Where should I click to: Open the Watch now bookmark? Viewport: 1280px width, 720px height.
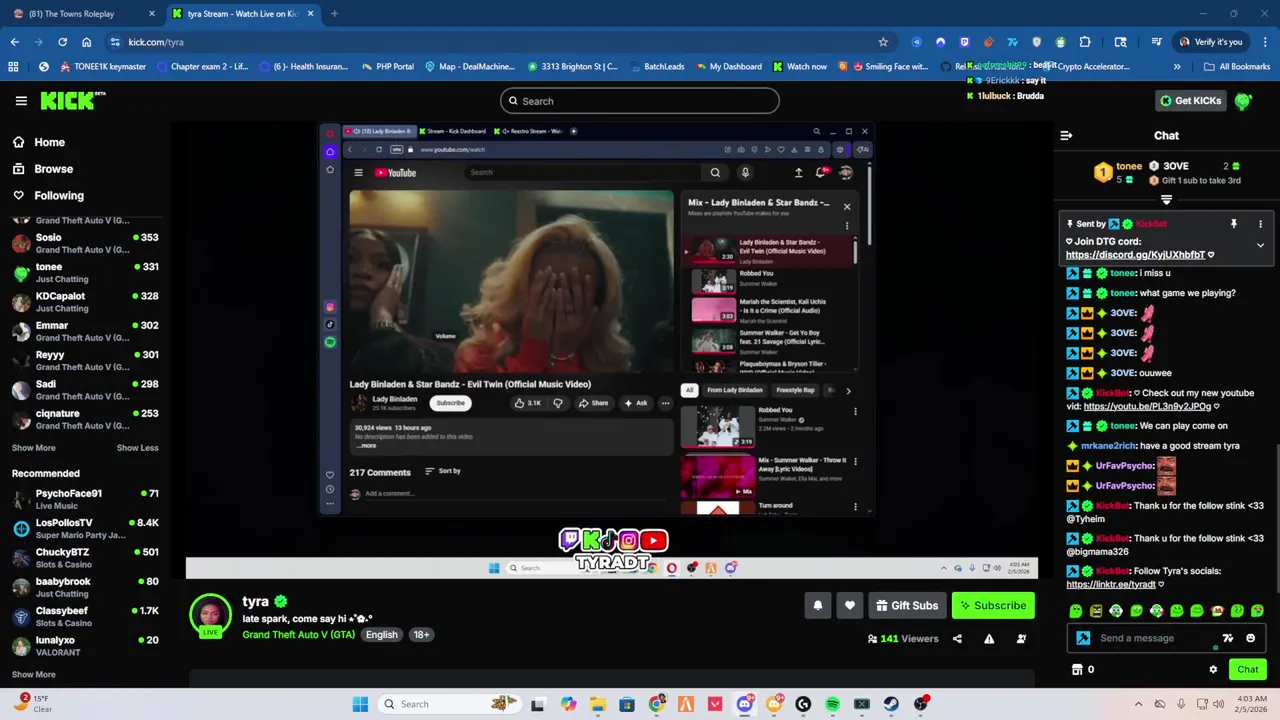(799, 67)
